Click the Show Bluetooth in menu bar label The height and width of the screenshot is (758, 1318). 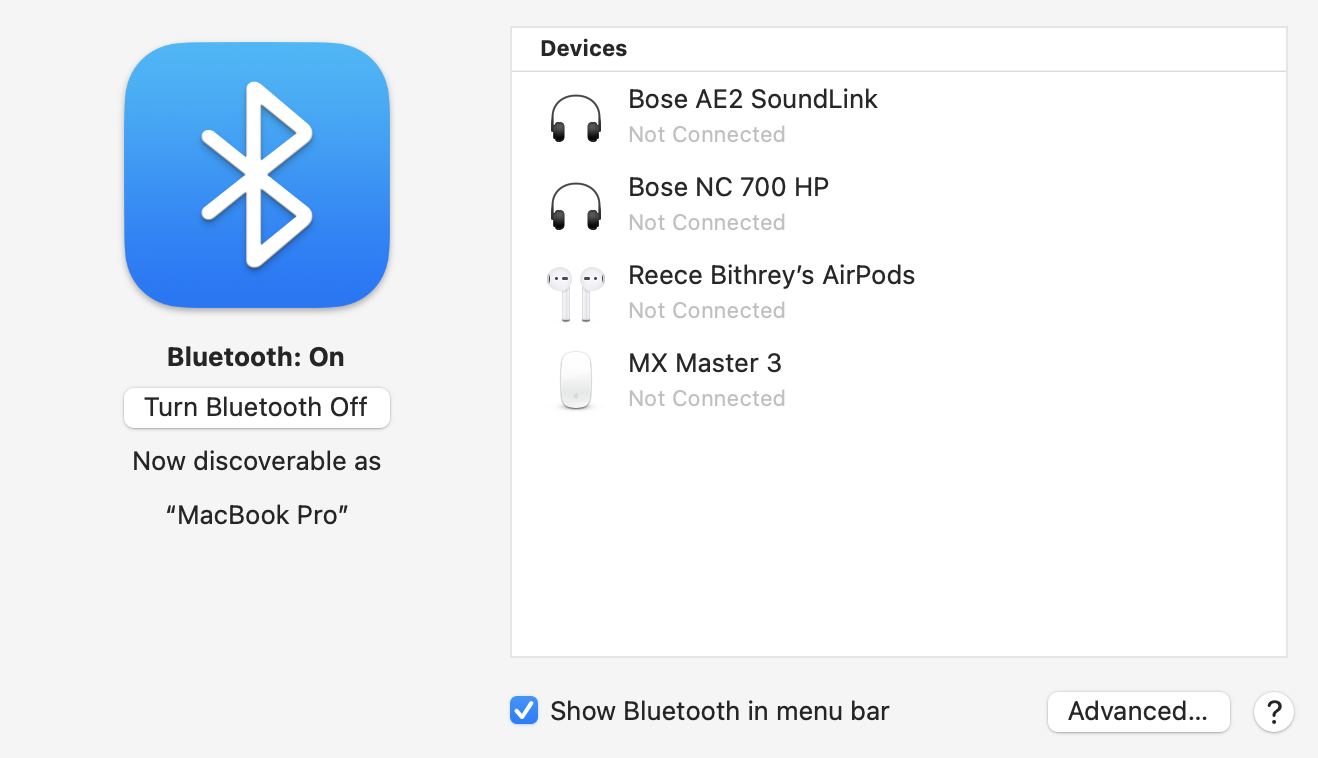click(x=720, y=711)
